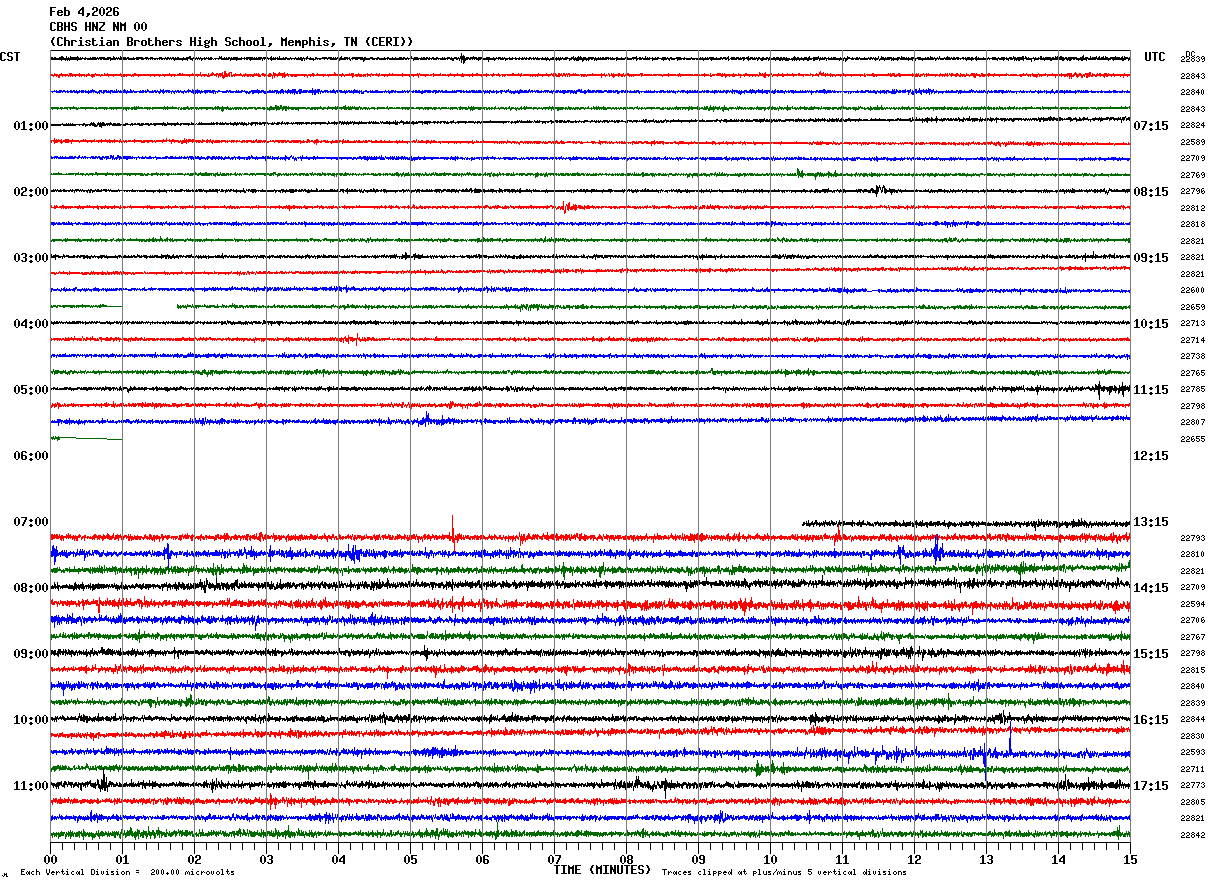Select the 10:00 CST hour label
The height and width of the screenshot is (886, 1210).
click(31, 720)
